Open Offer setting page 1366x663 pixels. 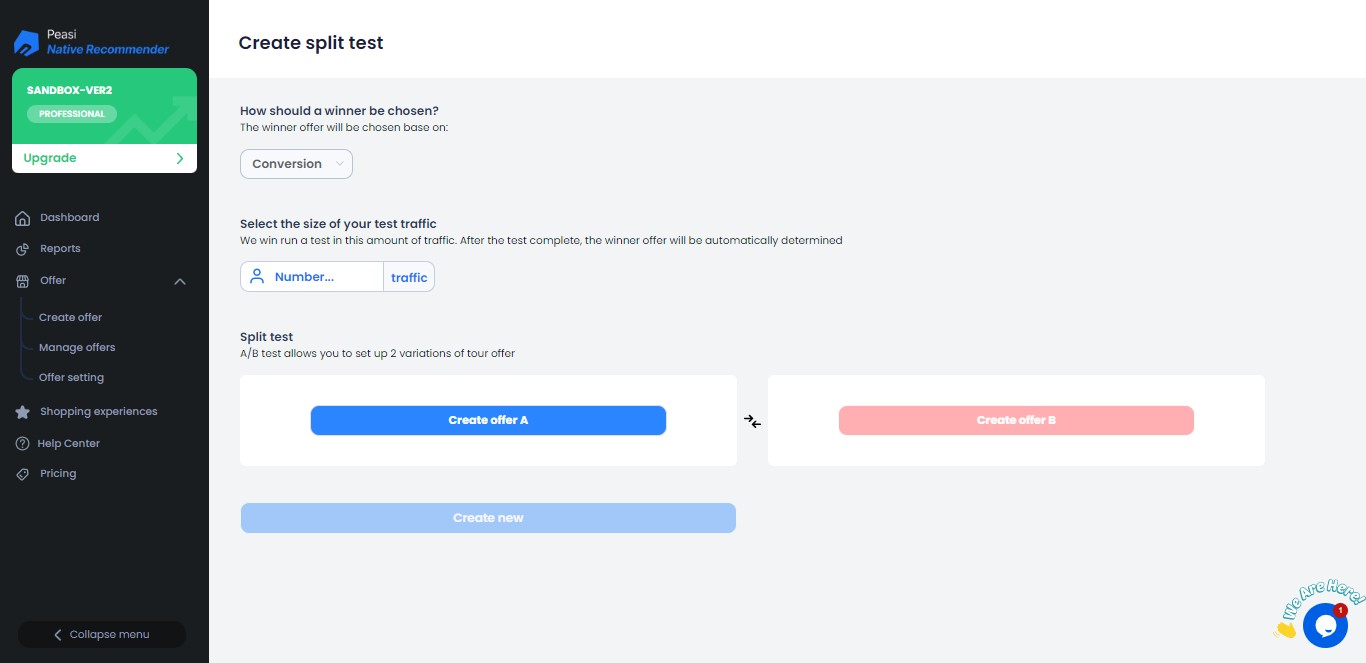(71, 377)
